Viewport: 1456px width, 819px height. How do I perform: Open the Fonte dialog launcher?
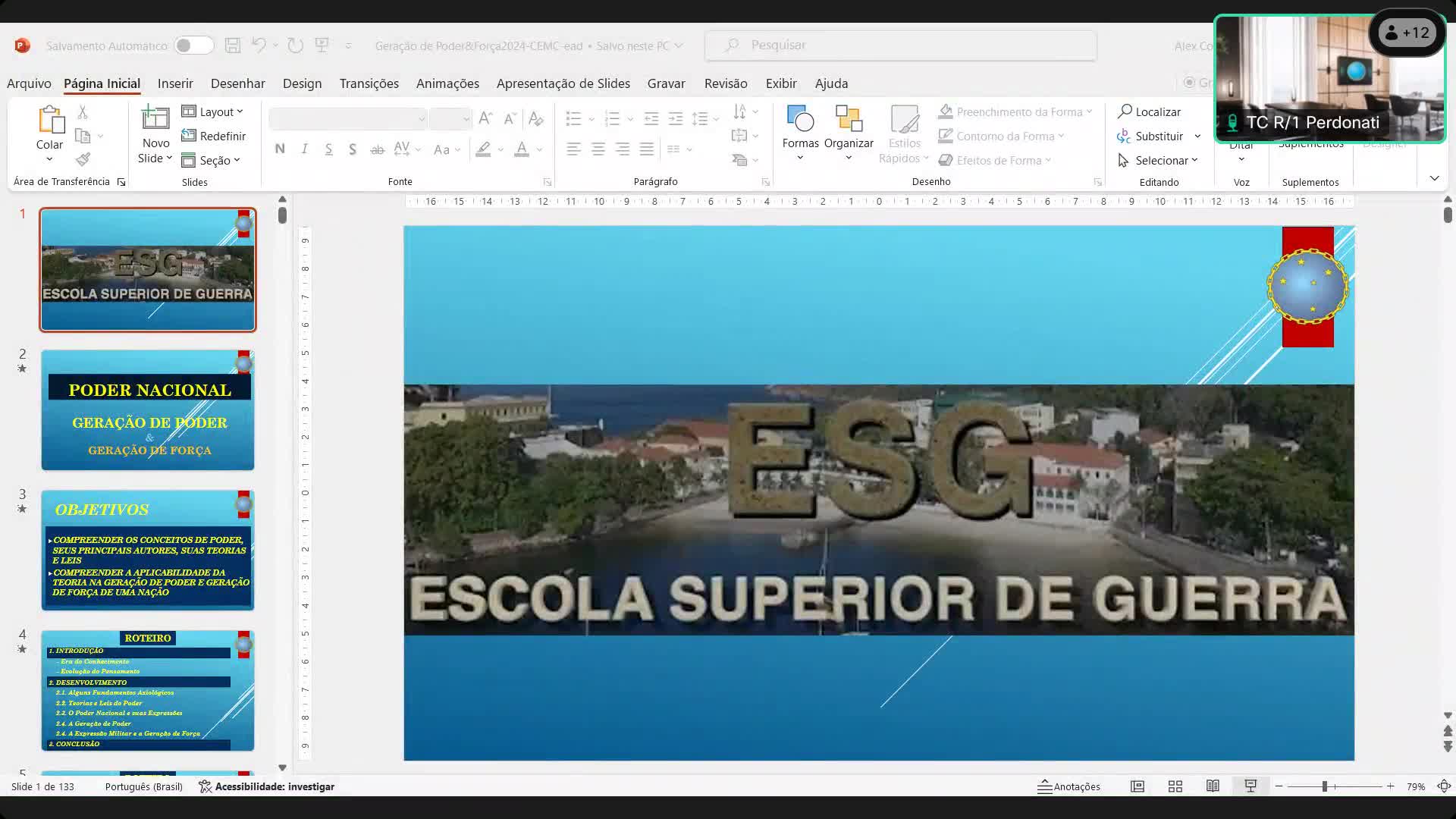click(x=547, y=182)
